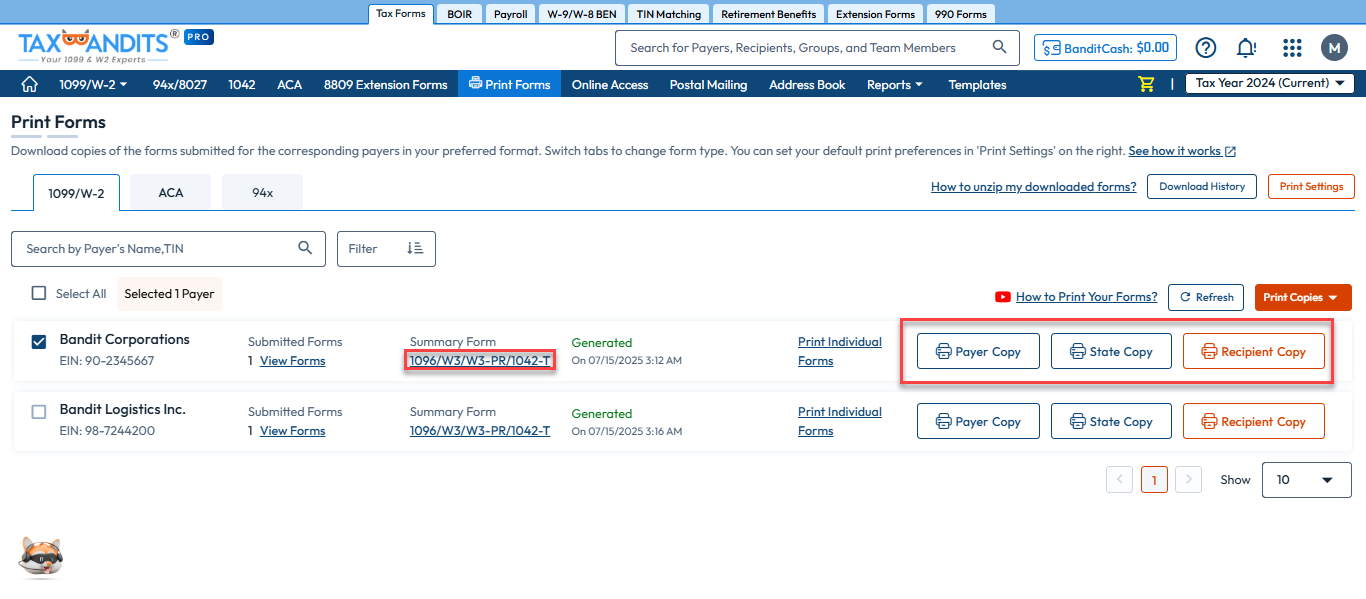Switch to the 94x print forms tab
Screen dimensions: 1366x599
point(262,192)
